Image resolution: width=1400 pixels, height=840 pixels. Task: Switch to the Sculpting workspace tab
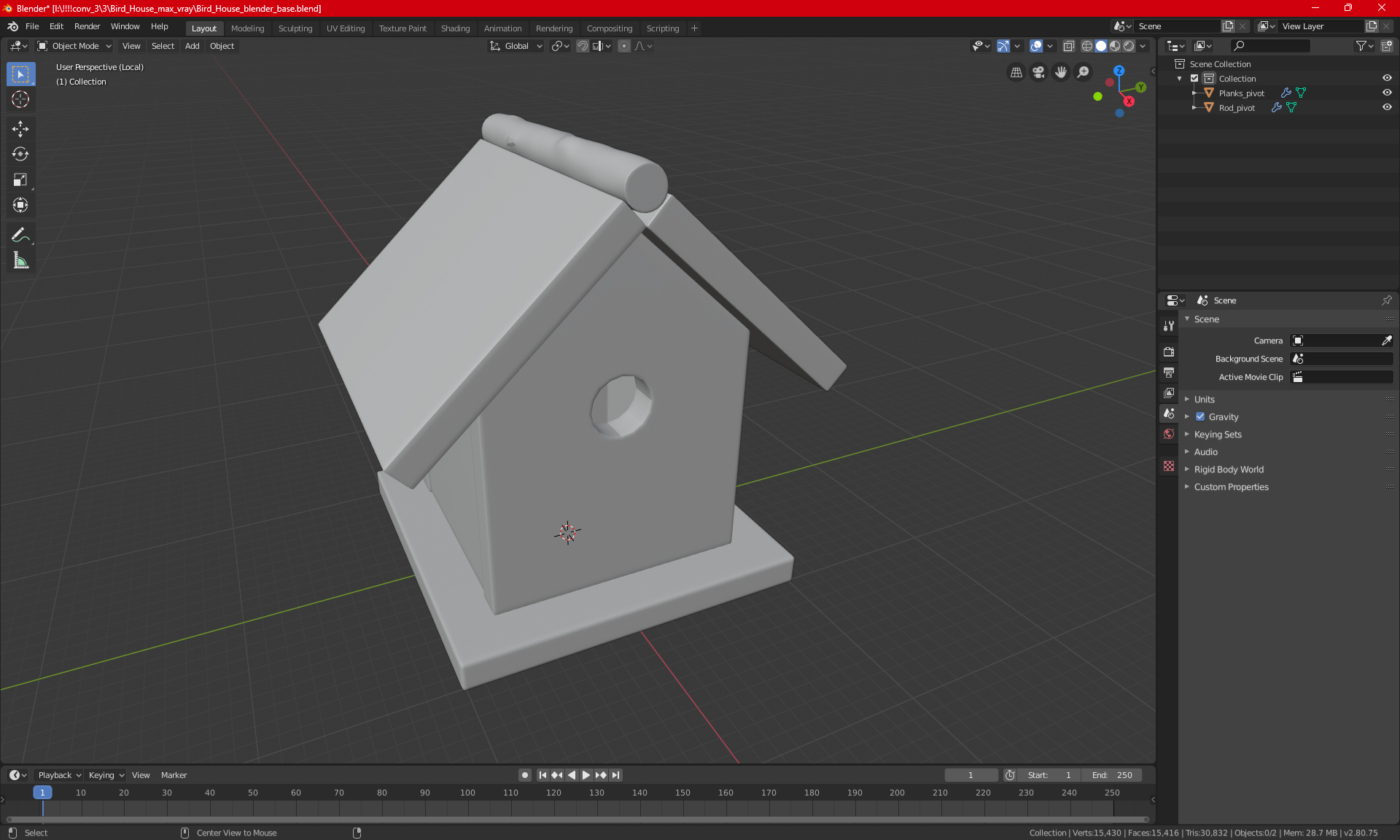295,28
